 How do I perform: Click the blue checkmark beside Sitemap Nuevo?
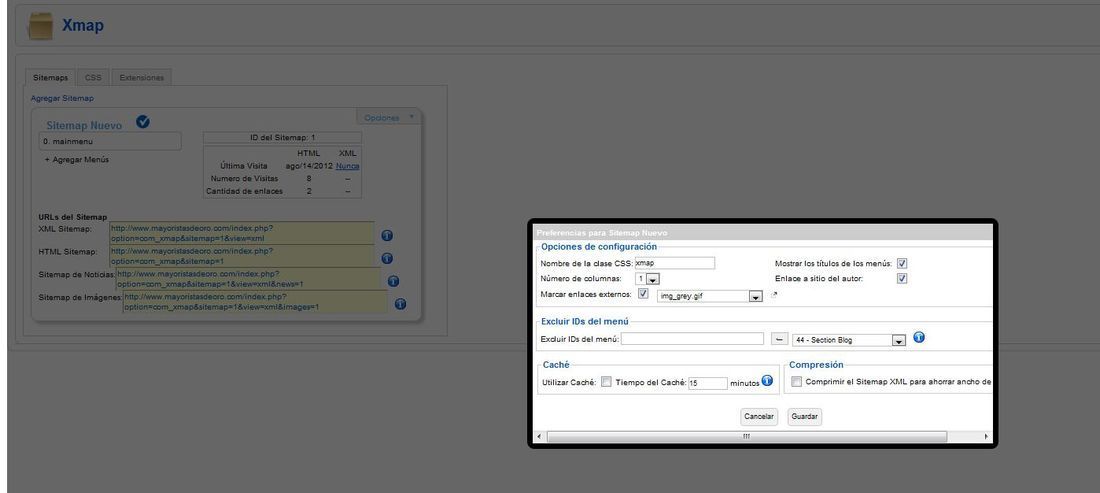tap(143, 122)
